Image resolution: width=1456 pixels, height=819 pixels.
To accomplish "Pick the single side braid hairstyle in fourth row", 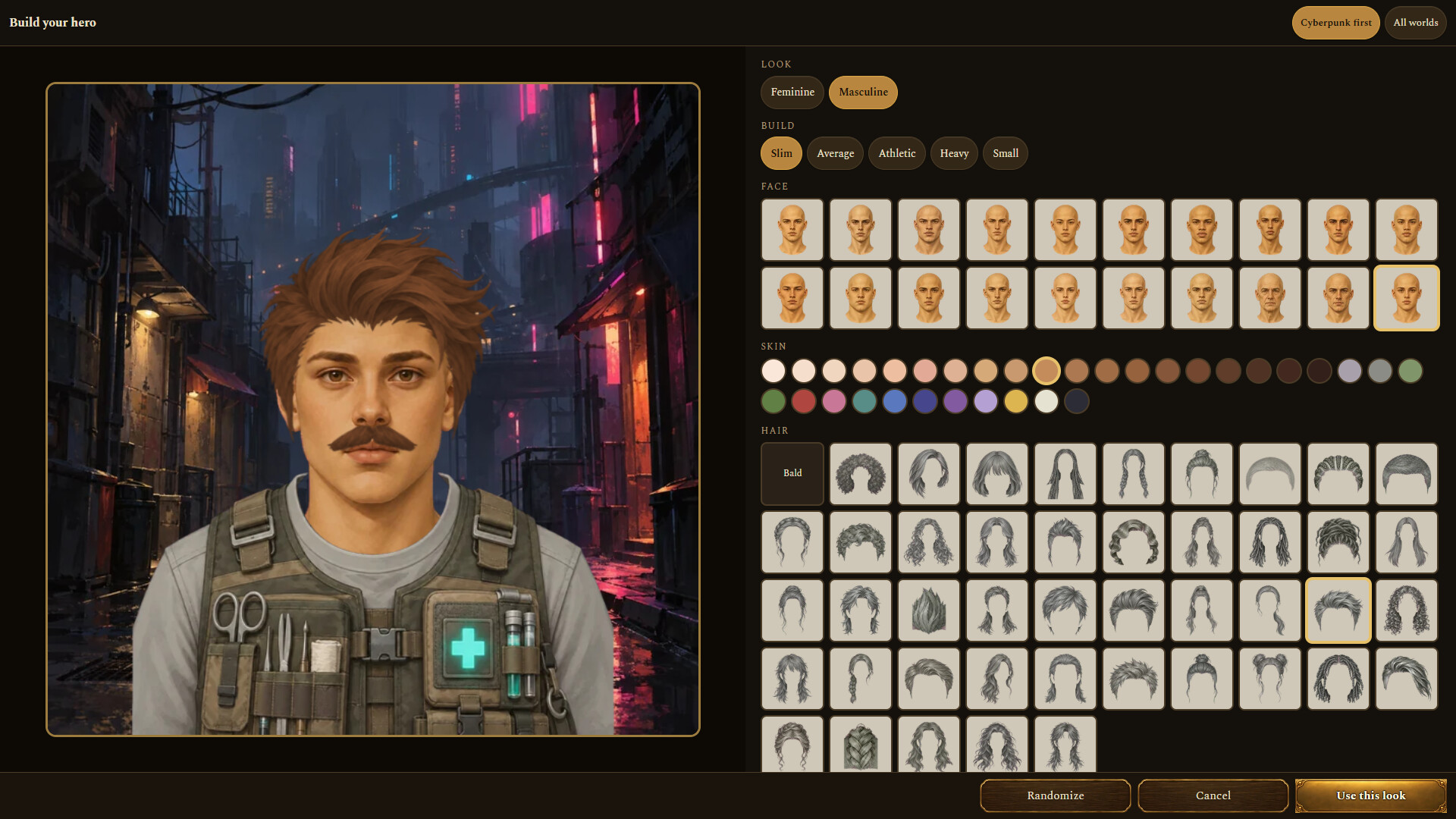I will 861,678.
